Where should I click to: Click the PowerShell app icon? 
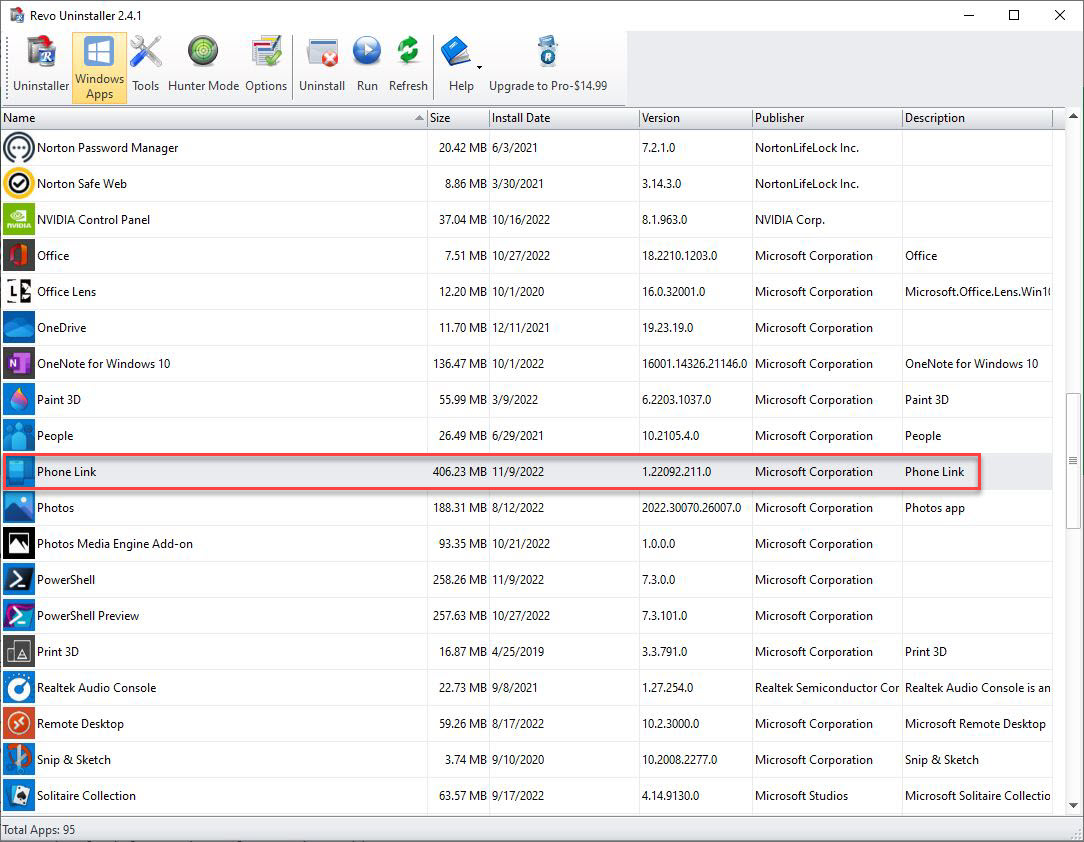[18, 579]
